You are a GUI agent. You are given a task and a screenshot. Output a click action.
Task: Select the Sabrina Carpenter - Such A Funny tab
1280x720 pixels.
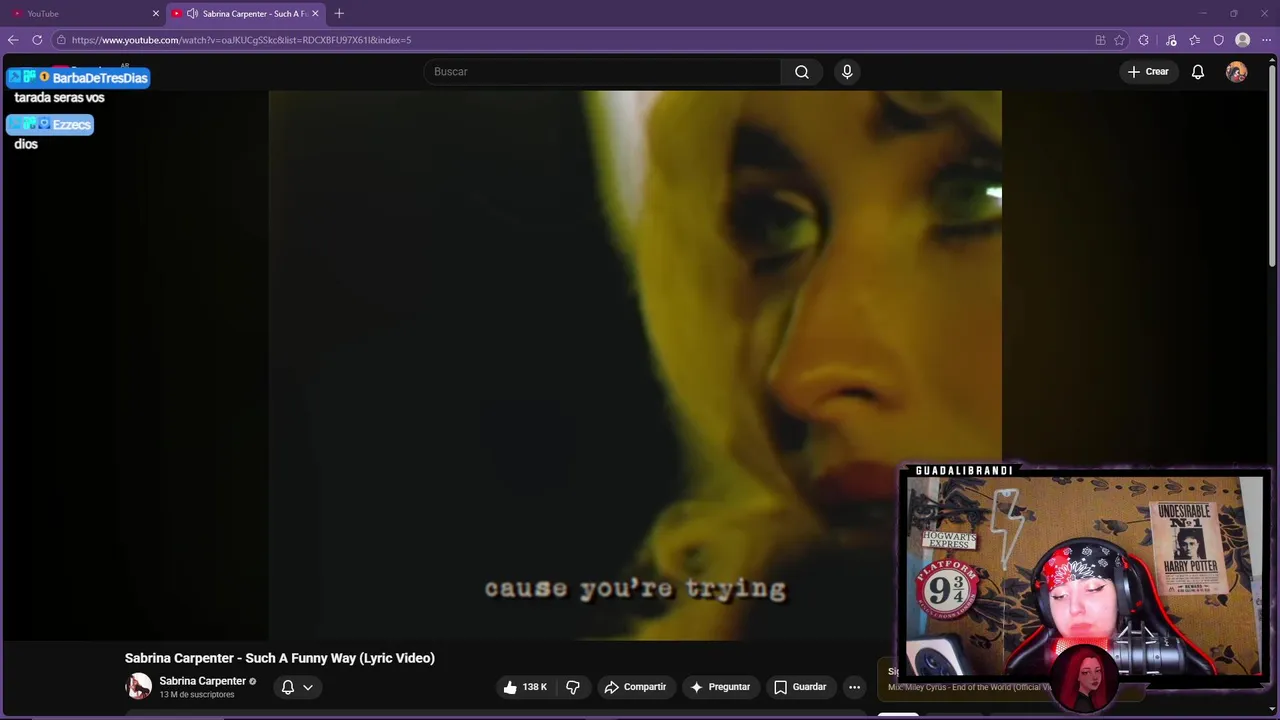click(245, 14)
